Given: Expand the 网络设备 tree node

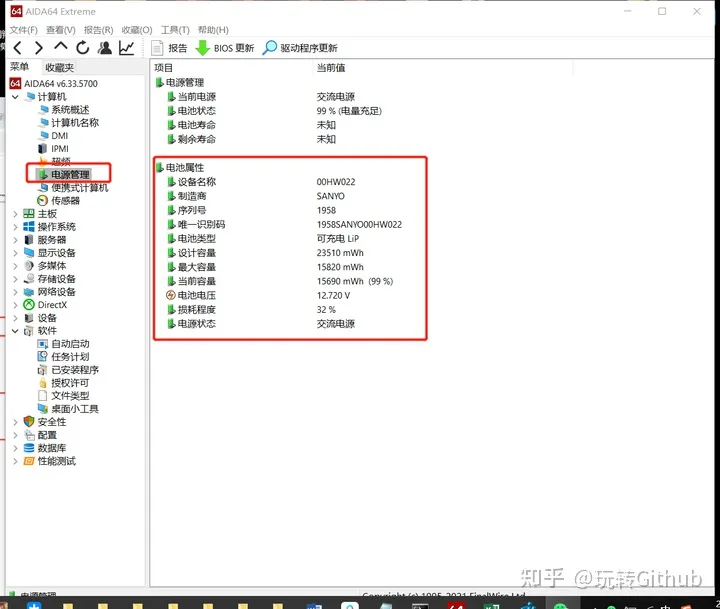Looking at the screenshot, I should click(15, 292).
